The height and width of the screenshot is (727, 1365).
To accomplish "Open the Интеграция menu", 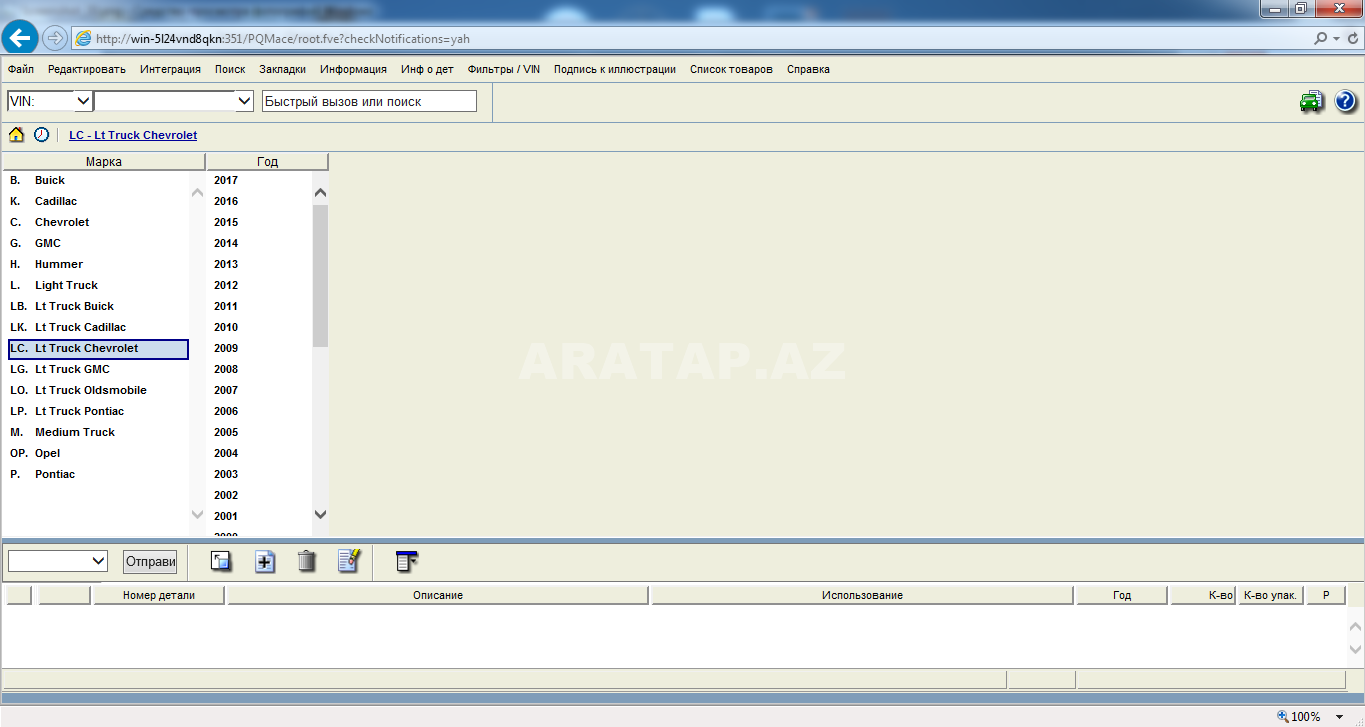I will [170, 69].
